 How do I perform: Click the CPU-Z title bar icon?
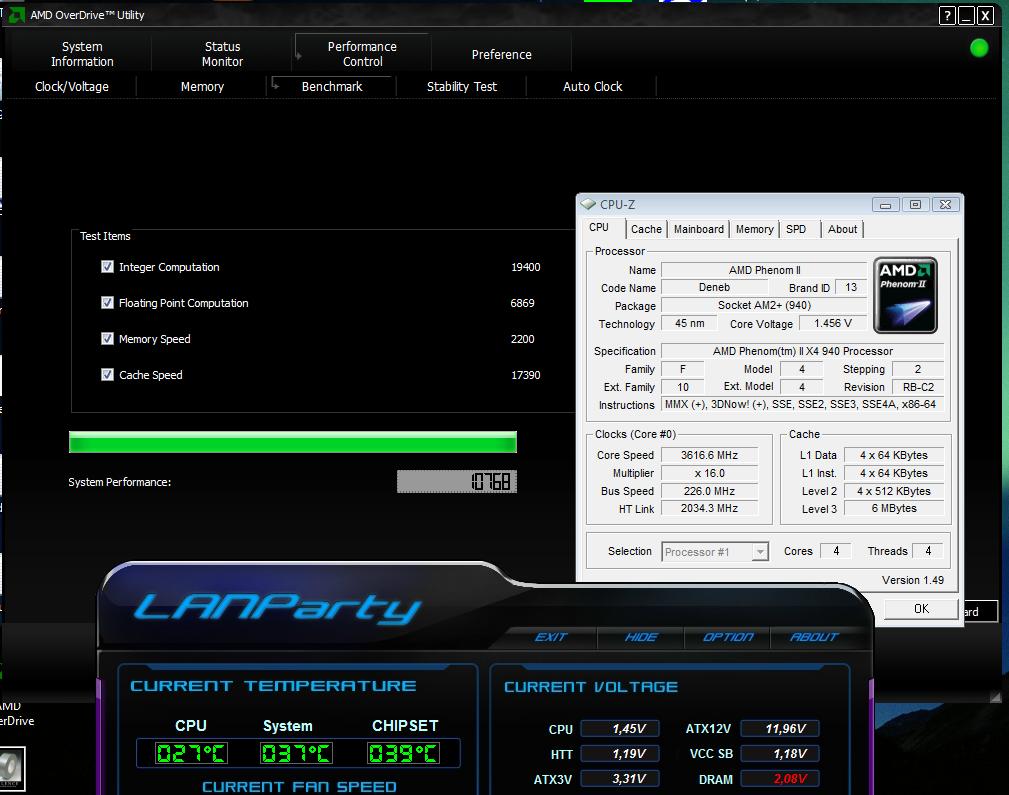[588, 204]
